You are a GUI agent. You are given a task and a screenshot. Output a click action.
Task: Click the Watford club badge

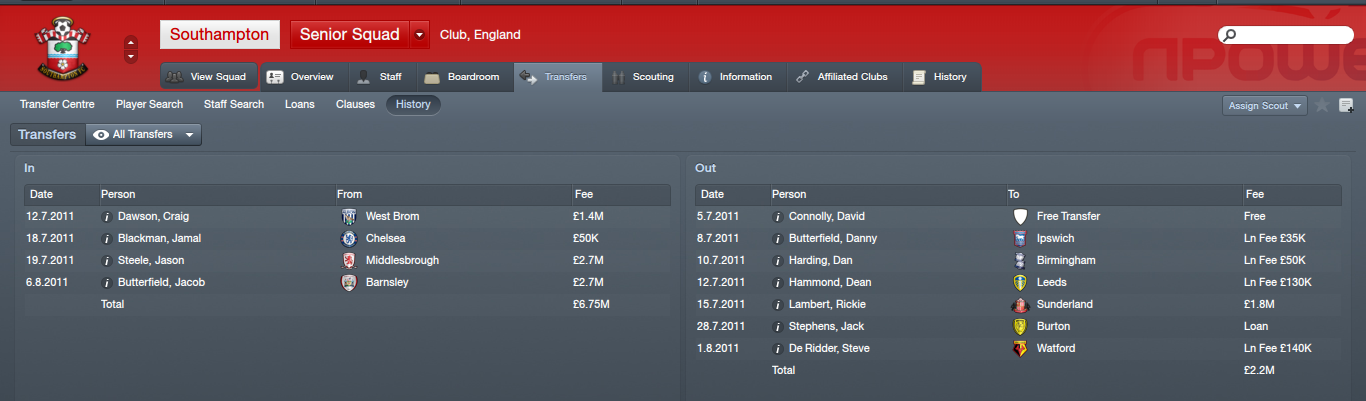(x=1020, y=348)
